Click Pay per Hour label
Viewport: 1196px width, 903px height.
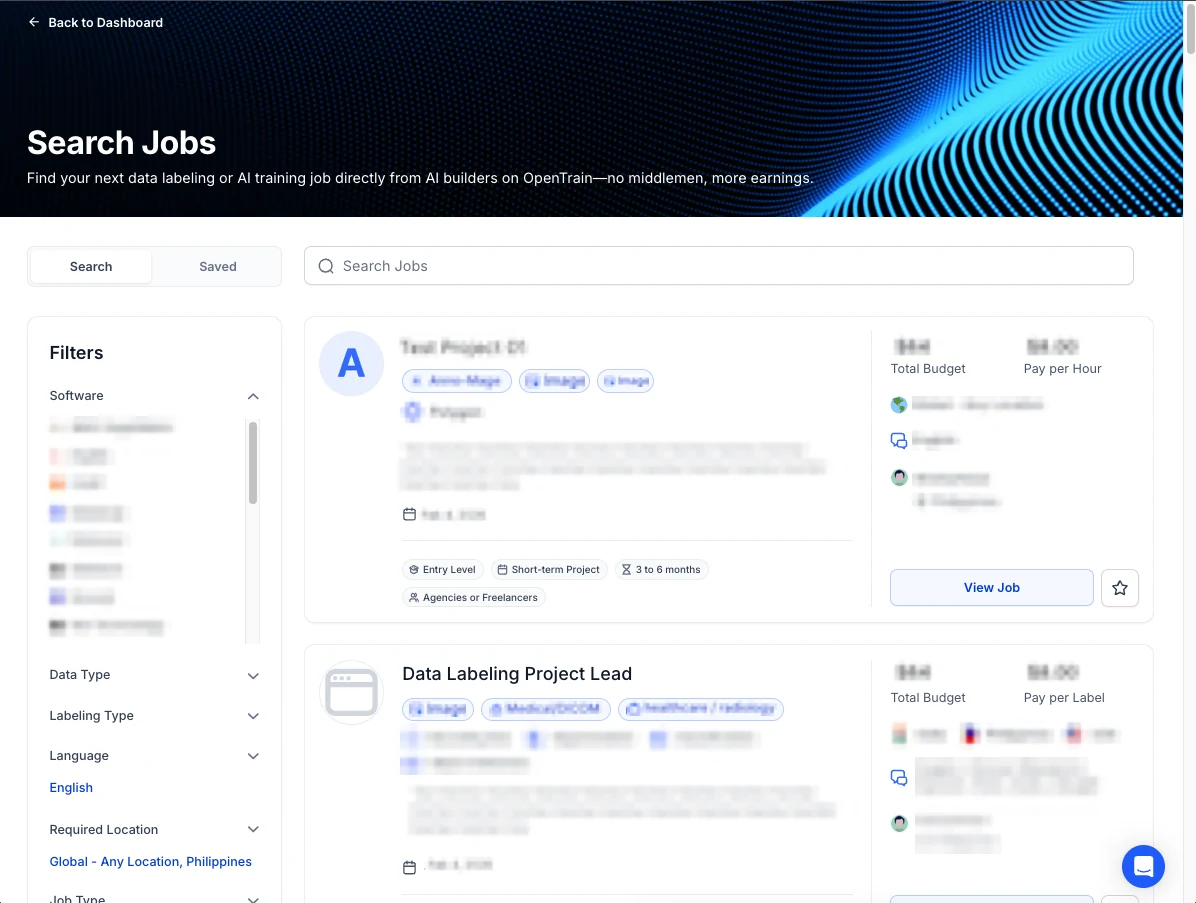pyautogui.click(x=1063, y=368)
